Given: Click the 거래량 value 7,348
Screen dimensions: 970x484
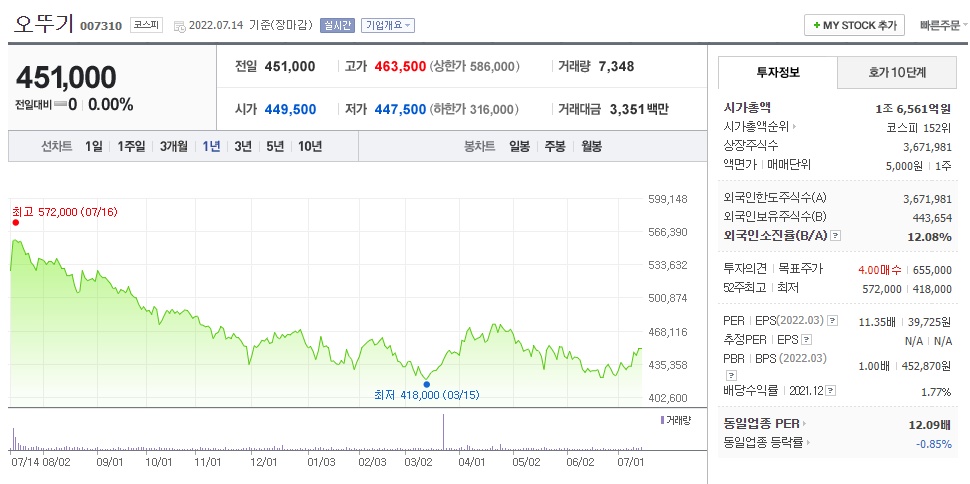Looking at the screenshot, I should pos(616,66).
